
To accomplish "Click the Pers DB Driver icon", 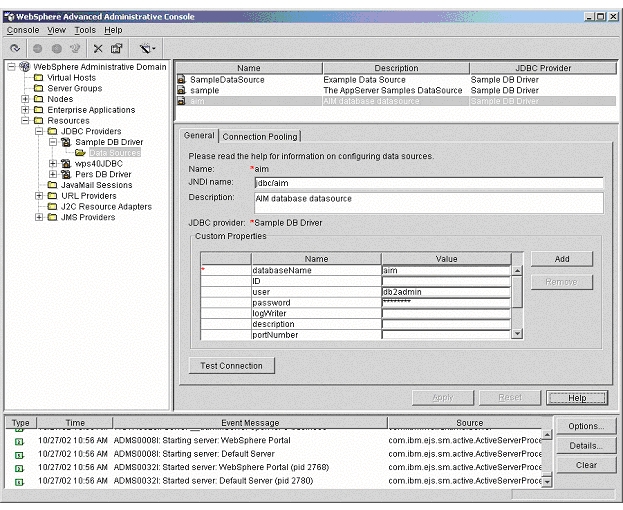I will pyautogui.click(x=66, y=174).
